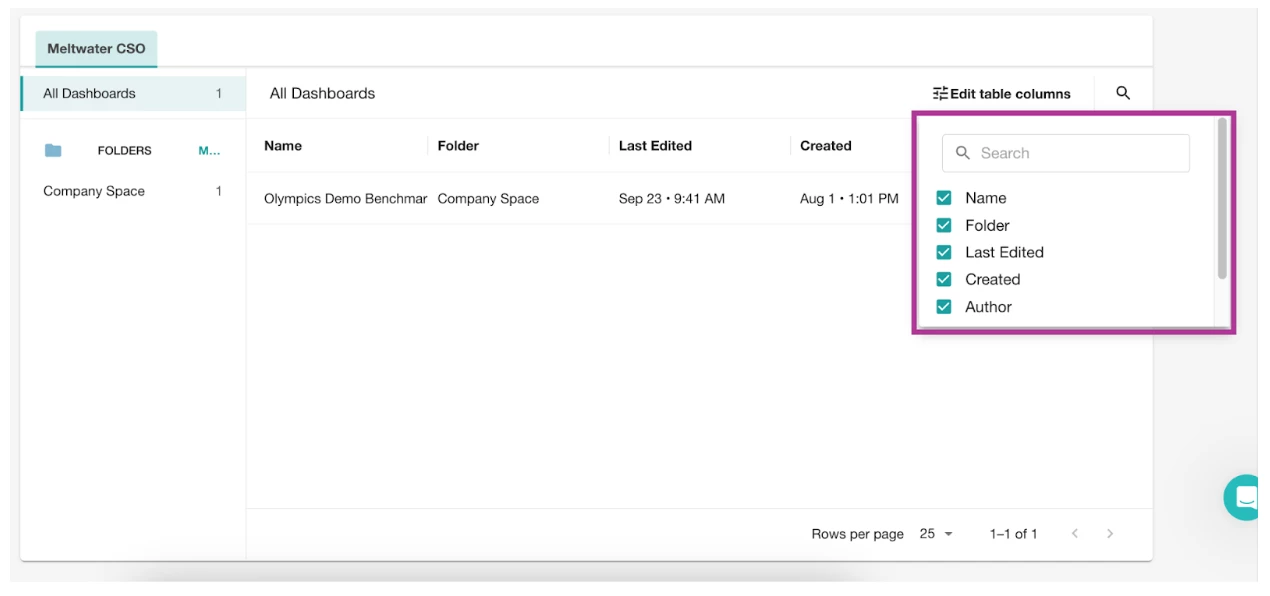Uncheck the Folder column checkbox
Viewport: 1270px width, 596px height.
tap(943, 225)
